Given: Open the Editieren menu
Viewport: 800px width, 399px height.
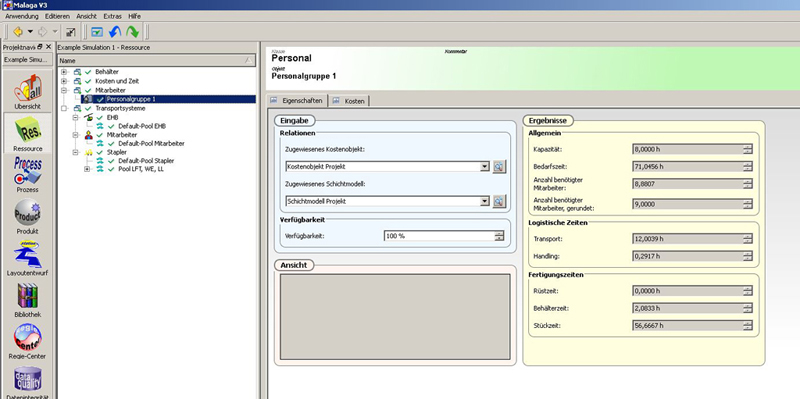Looking at the screenshot, I should tap(57, 16).
